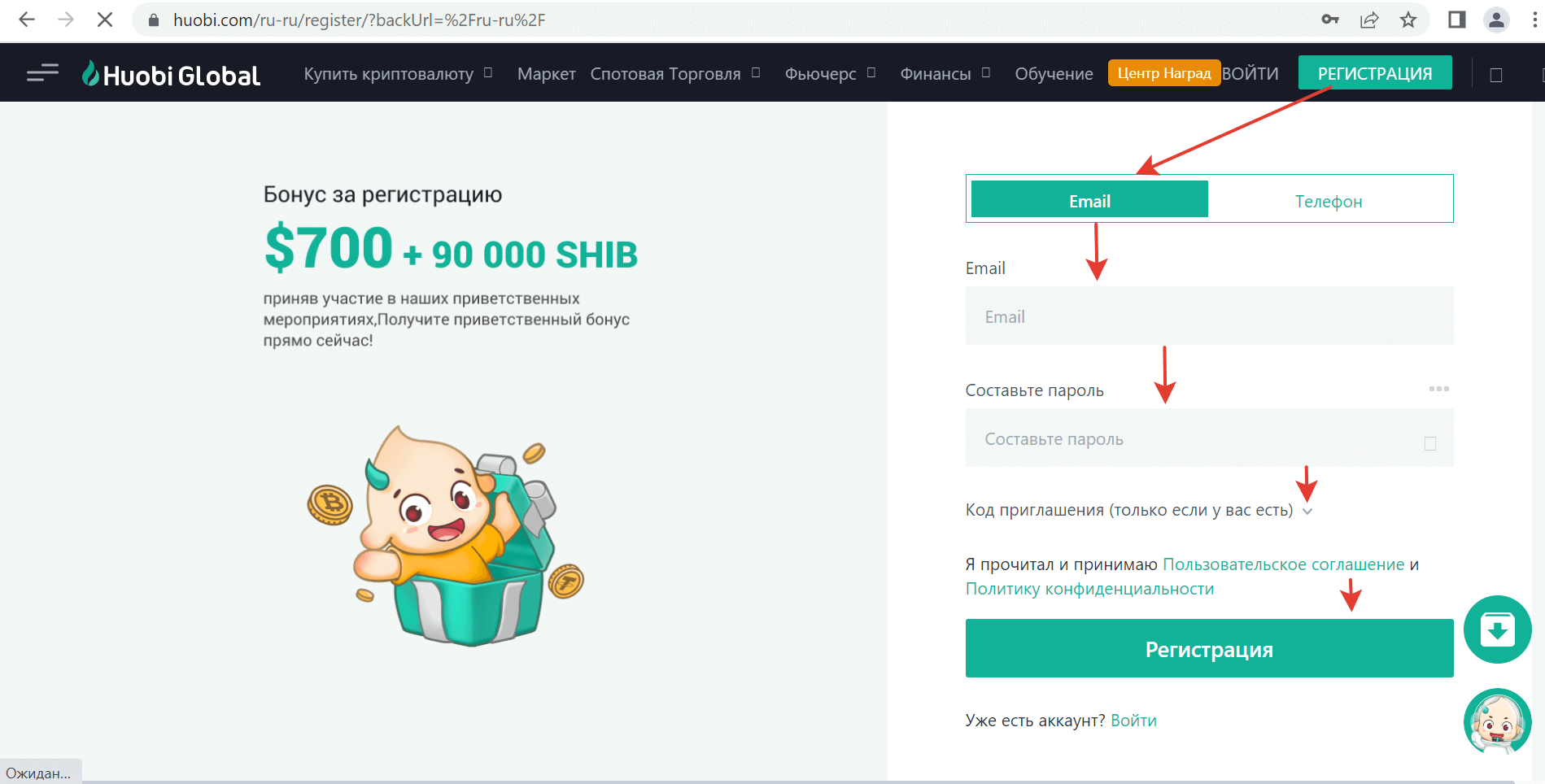Click the Huobi Global logo
This screenshot has width=1545, height=784.
(x=172, y=75)
